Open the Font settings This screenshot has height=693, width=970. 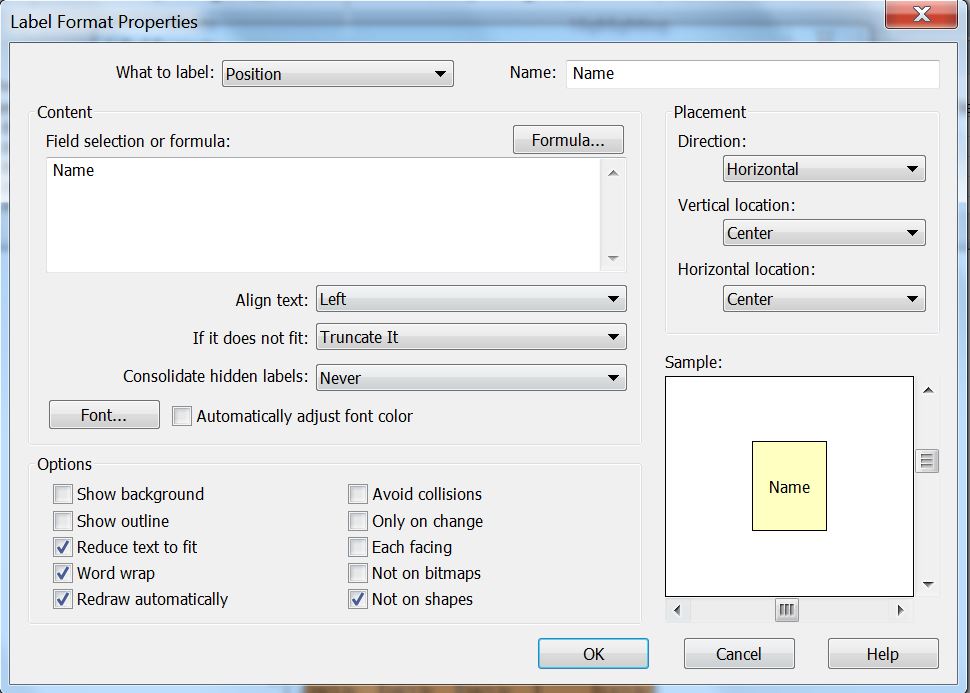(104, 414)
